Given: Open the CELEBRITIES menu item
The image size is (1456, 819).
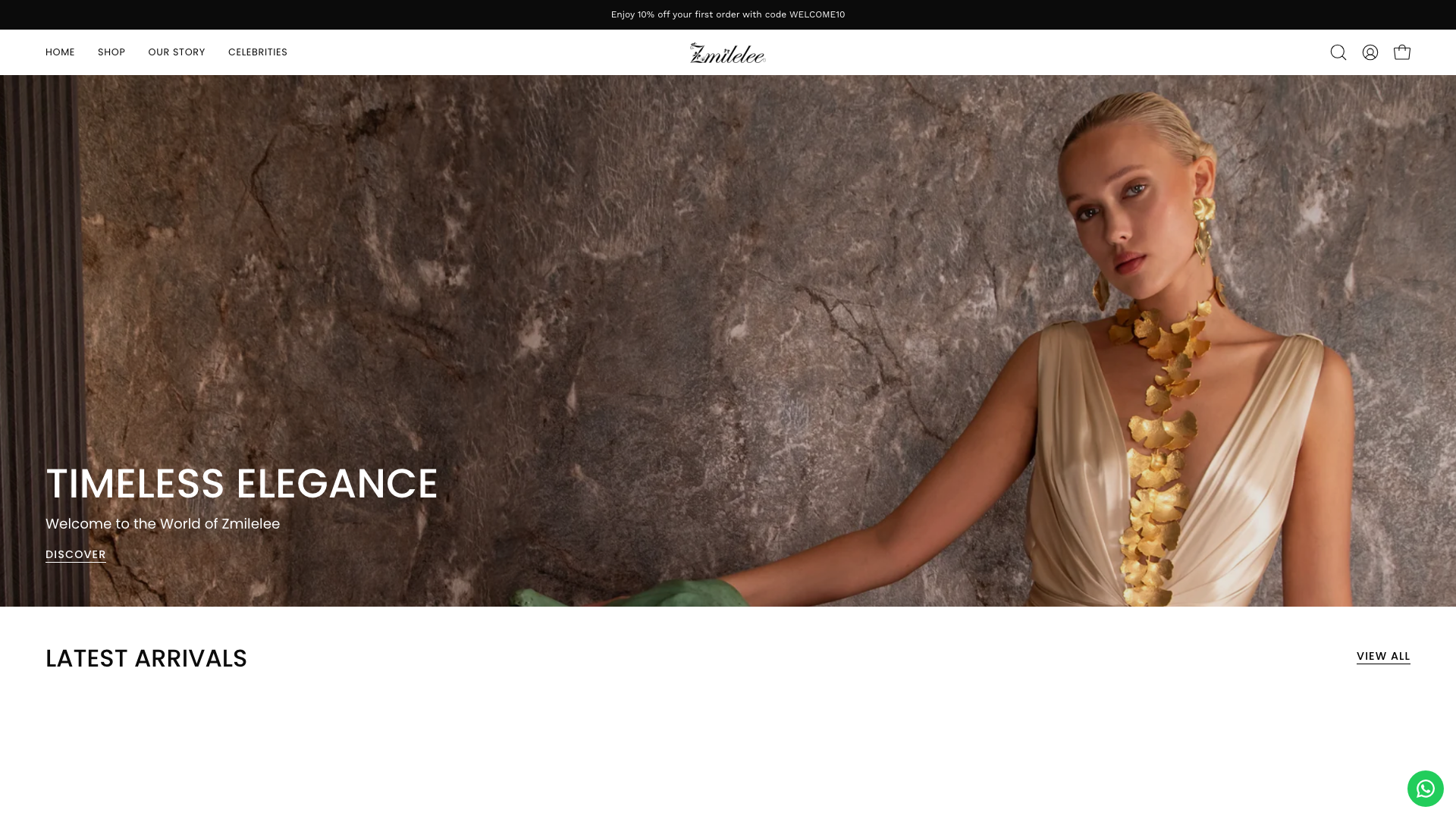Looking at the screenshot, I should coord(258,52).
